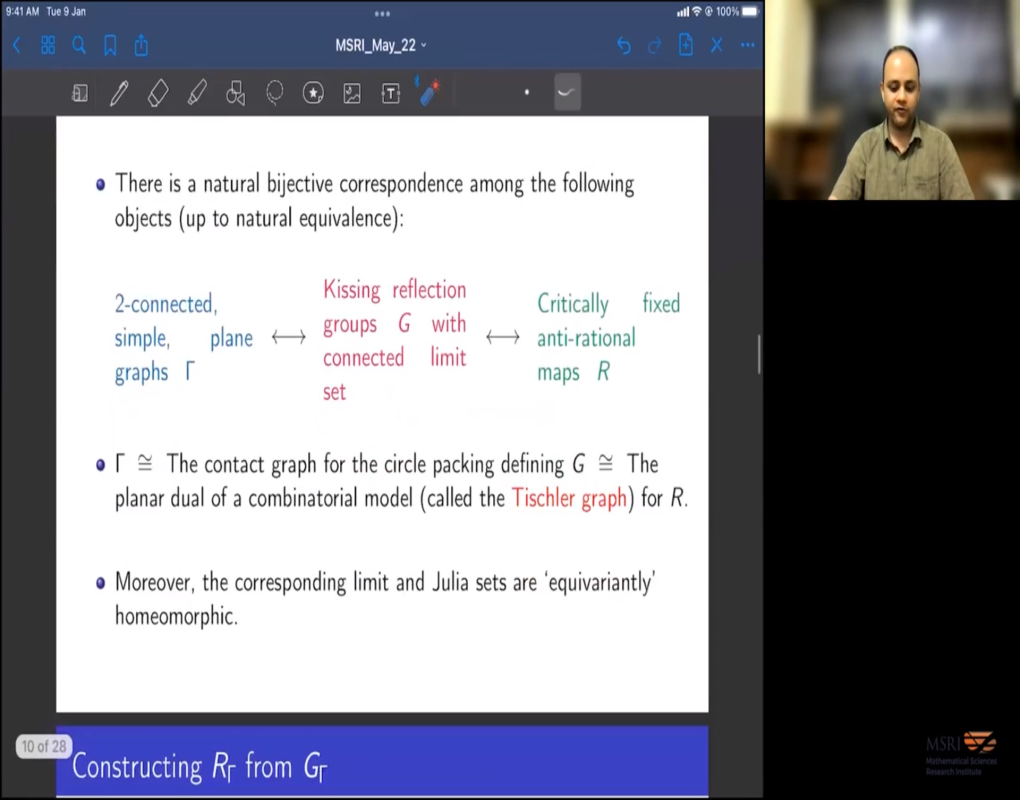Select the Image insert tool
This screenshot has width=1020, height=800.
click(352, 93)
